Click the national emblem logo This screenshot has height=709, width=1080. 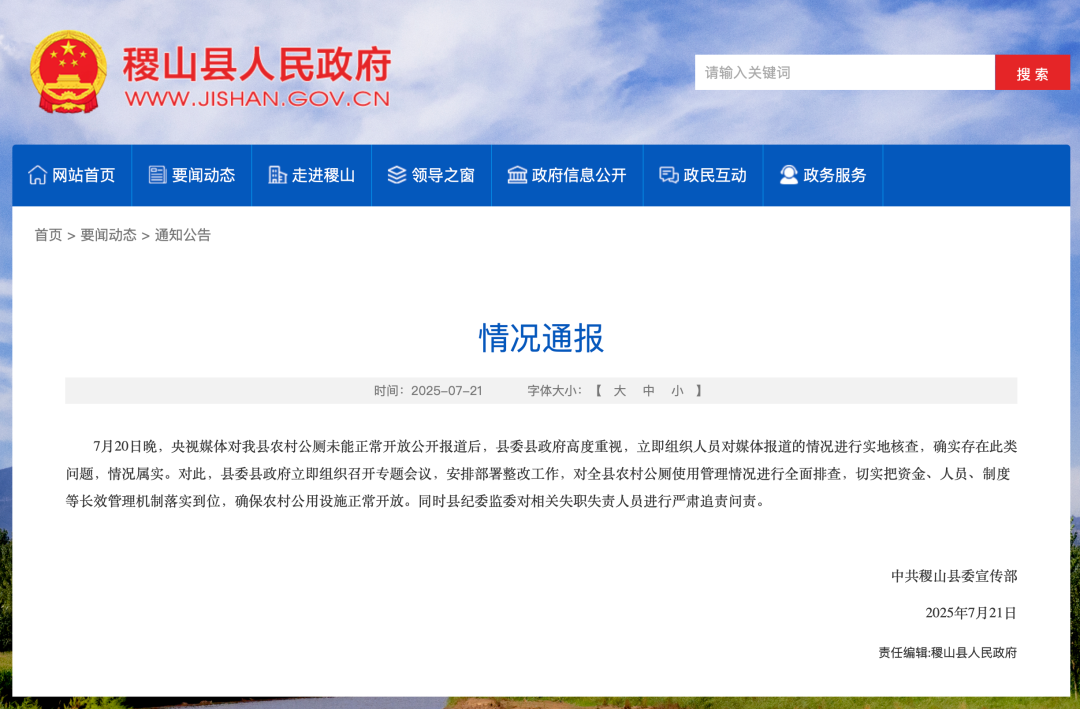pos(67,73)
